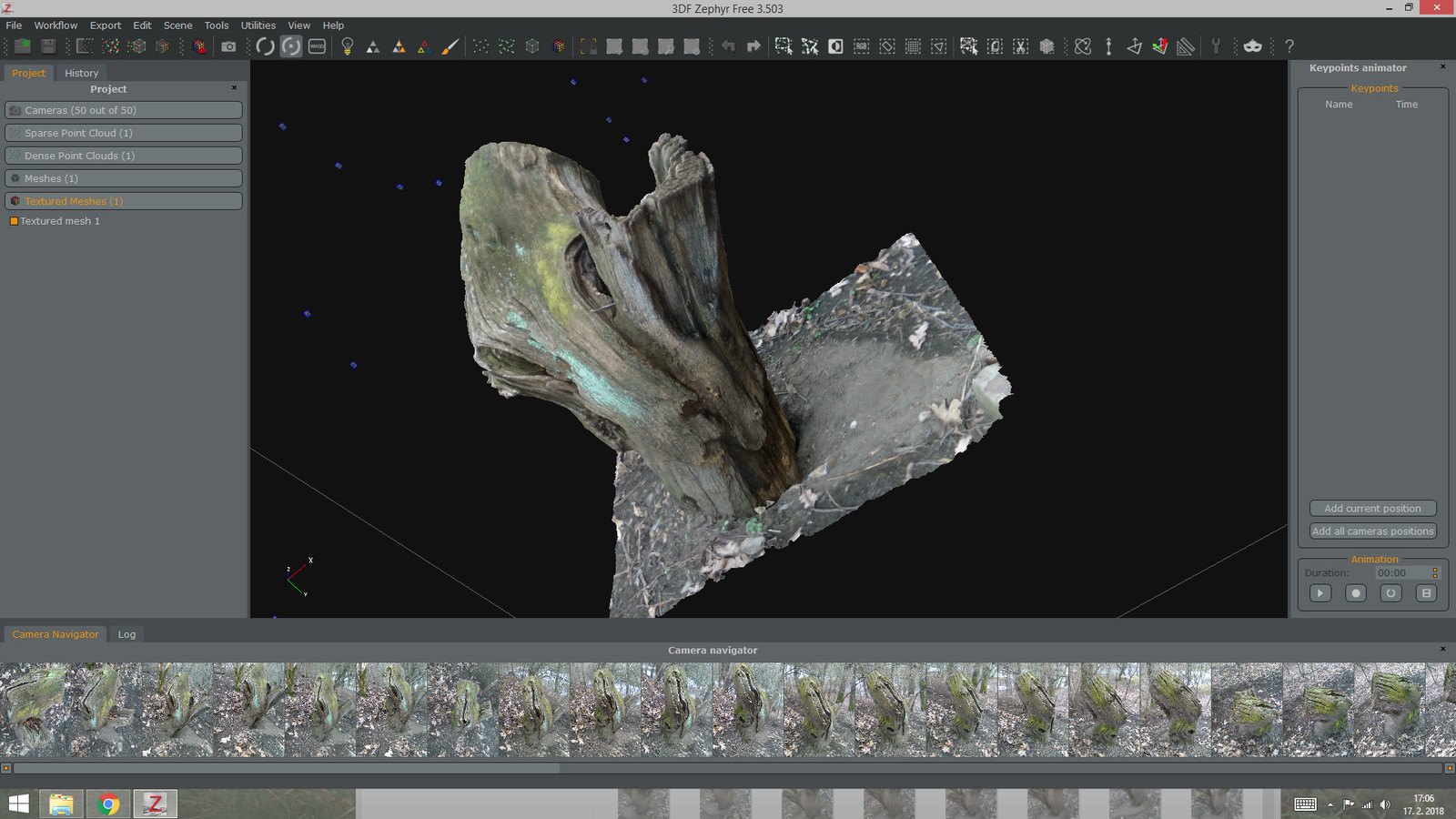Toggle the Dense Point Clouds category
Image resolution: width=1456 pixels, height=819 pixels.
[123, 155]
